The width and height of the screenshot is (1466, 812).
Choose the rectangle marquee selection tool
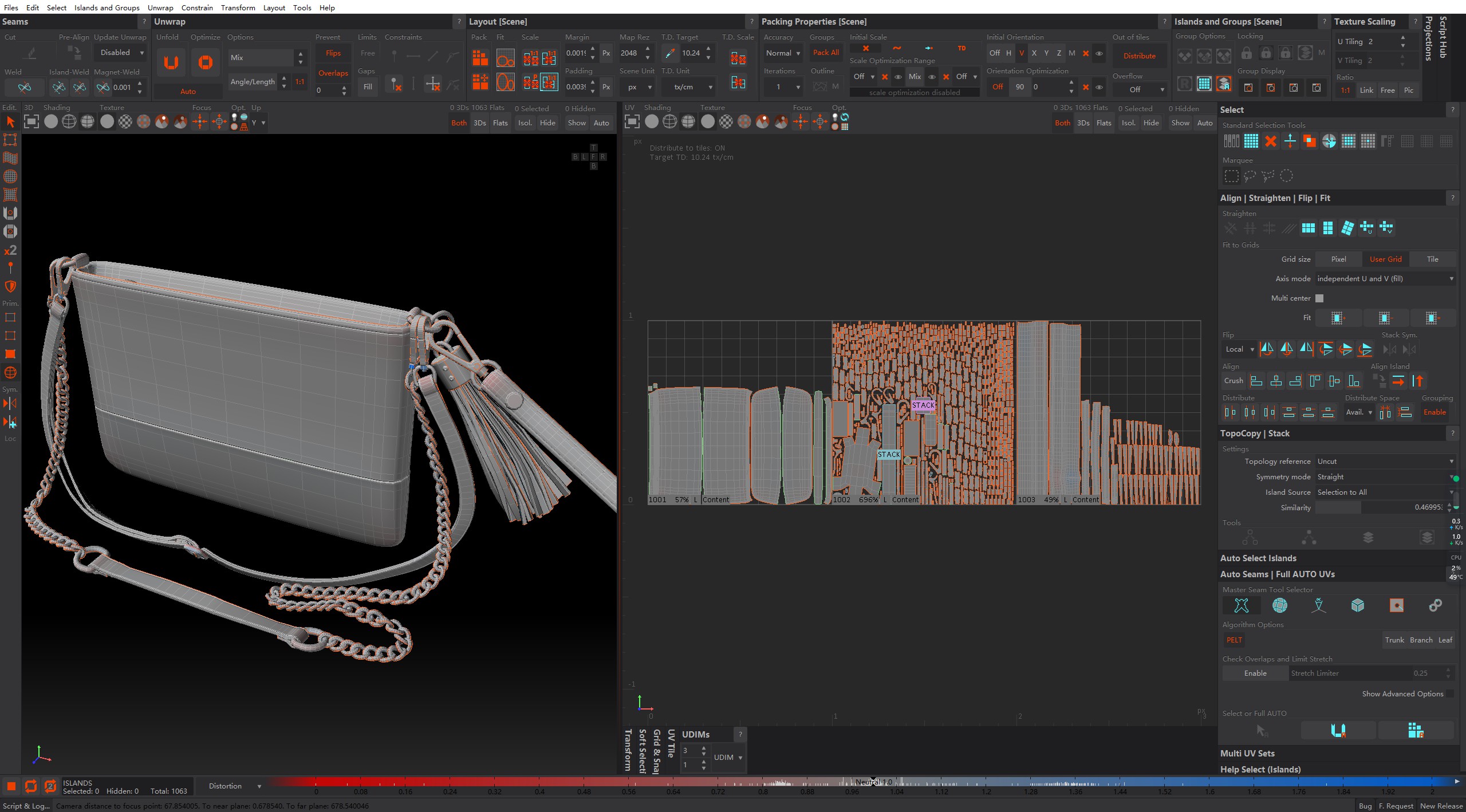point(1231,176)
